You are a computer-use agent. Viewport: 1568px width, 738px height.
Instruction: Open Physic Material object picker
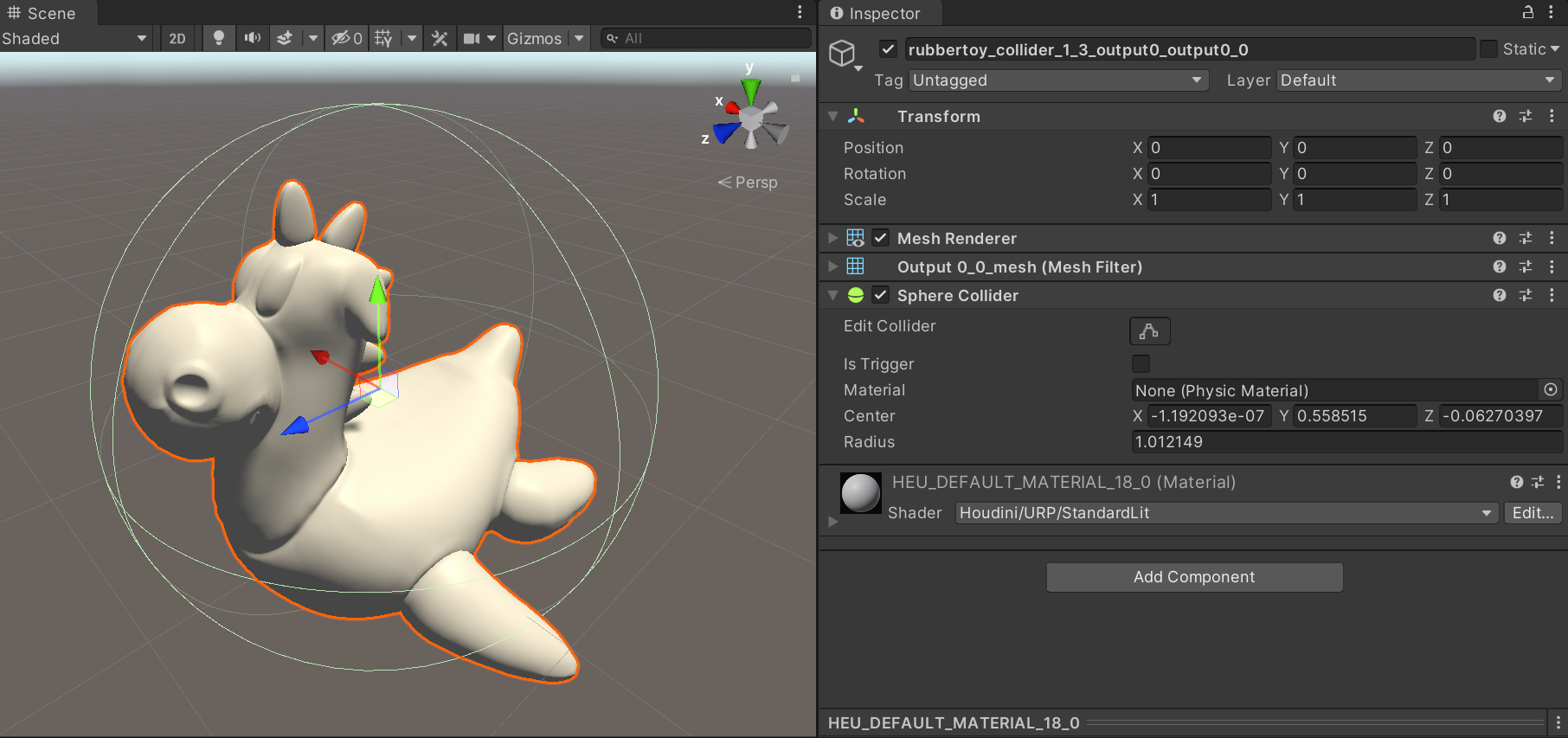click(x=1551, y=390)
